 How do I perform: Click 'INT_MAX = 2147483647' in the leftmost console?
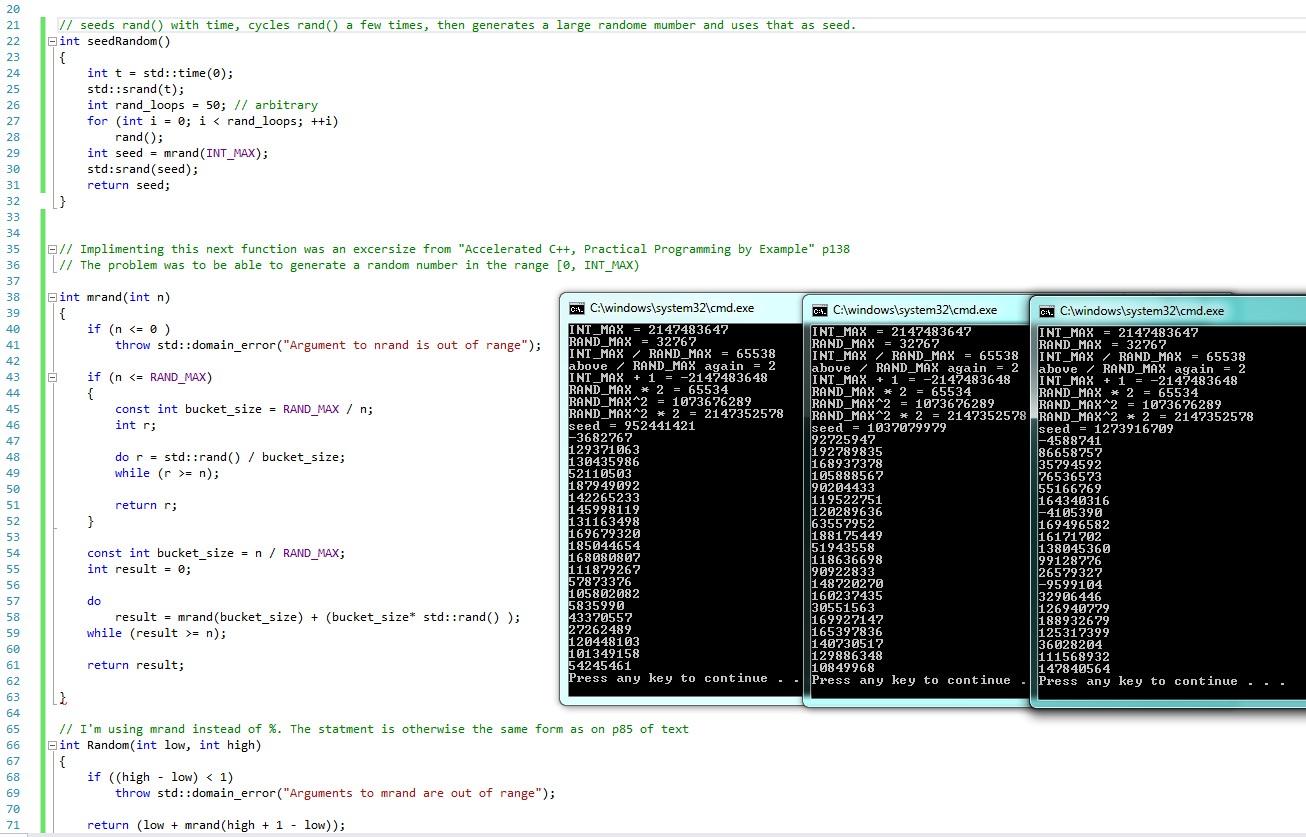(649, 330)
